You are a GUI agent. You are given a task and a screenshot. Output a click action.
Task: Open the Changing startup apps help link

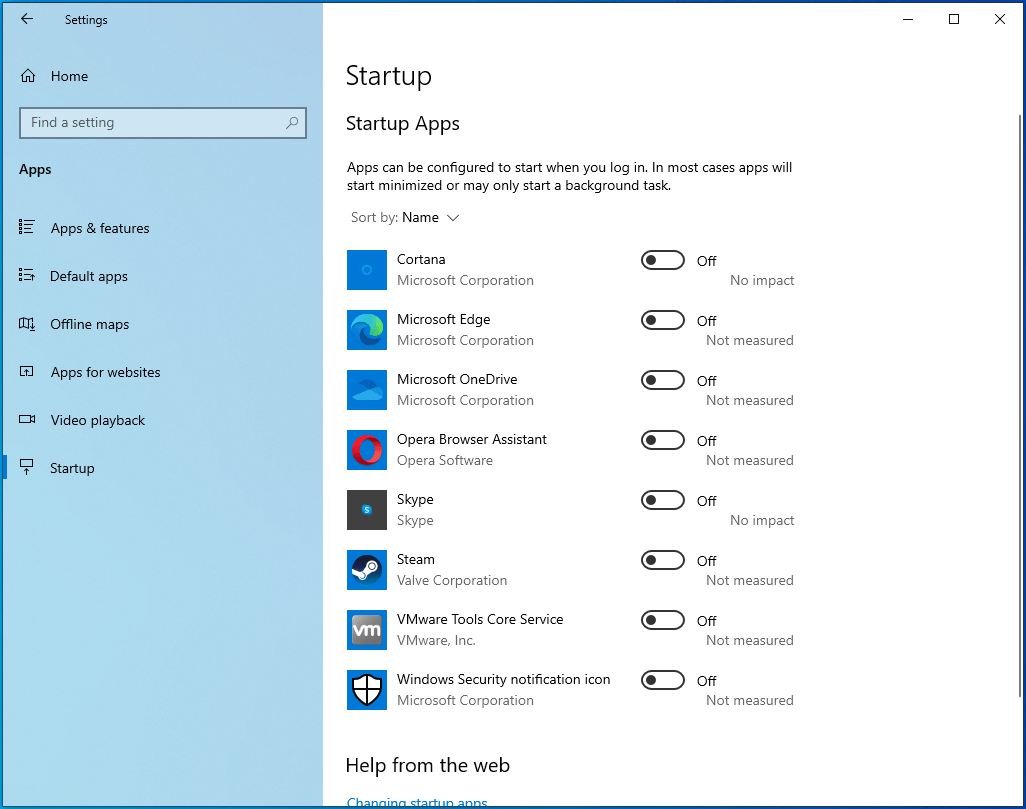click(x=416, y=802)
